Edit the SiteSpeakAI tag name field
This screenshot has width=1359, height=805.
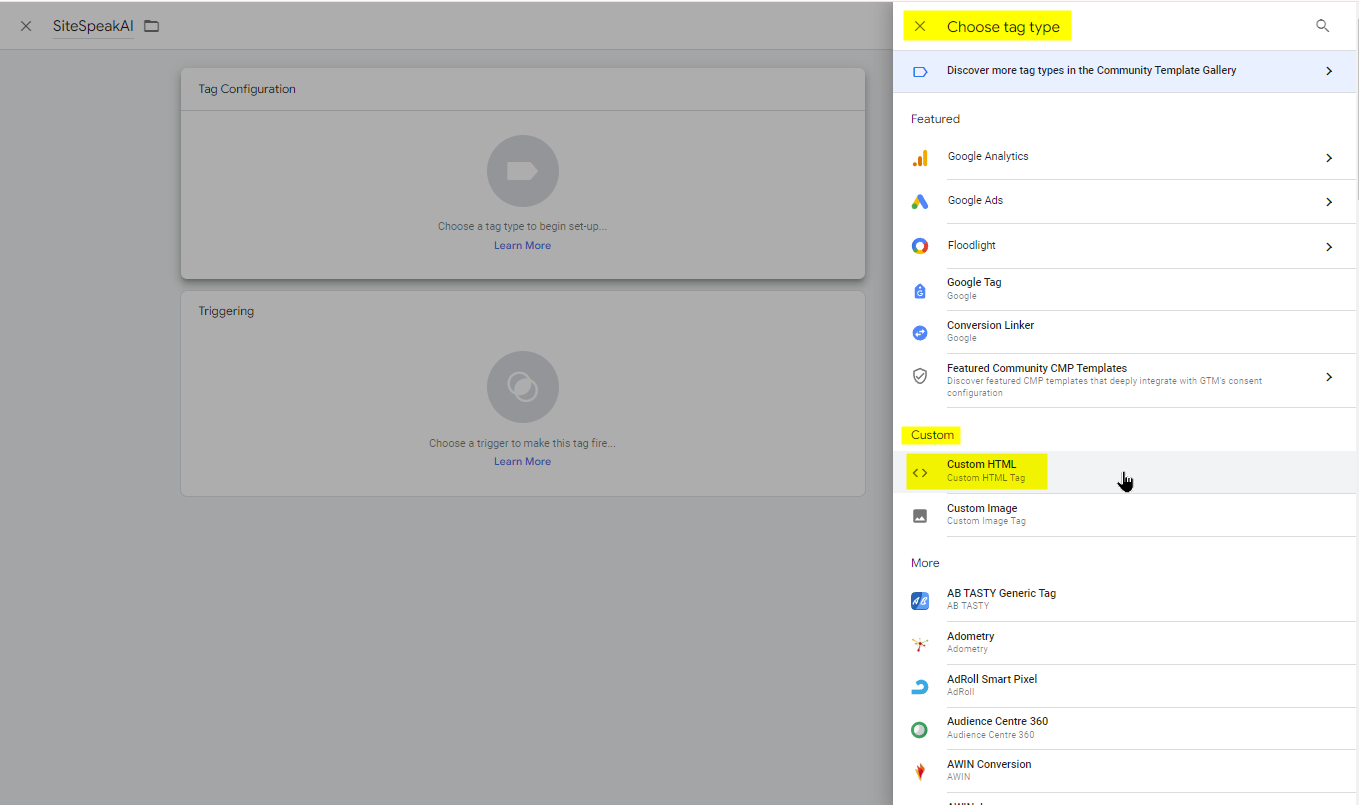coord(93,26)
